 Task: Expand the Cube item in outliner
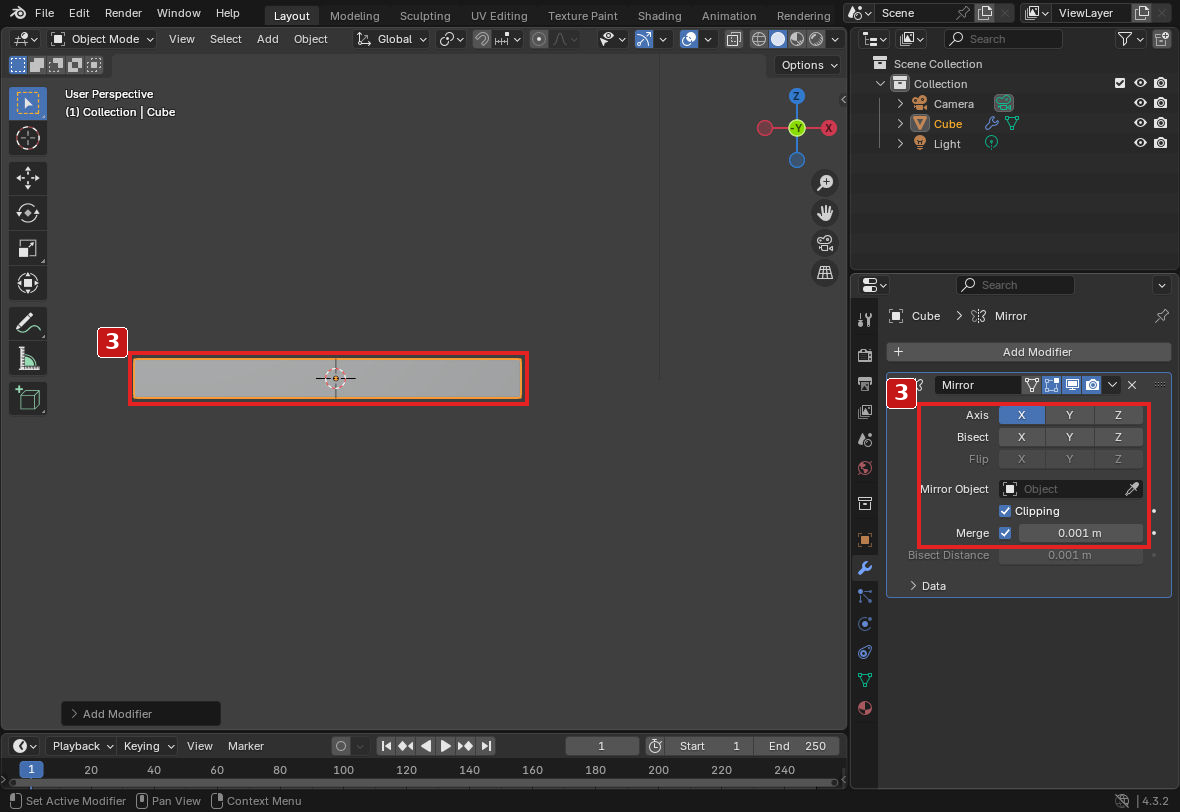pyautogui.click(x=900, y=123)
